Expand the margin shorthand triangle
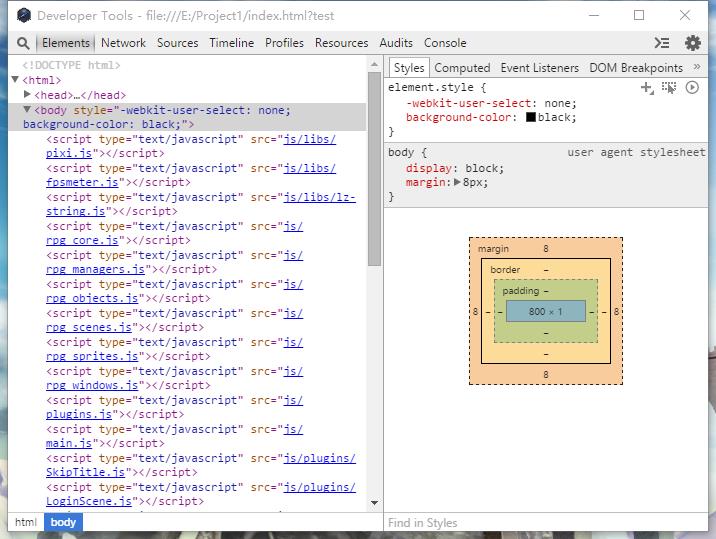This screenshot has height=539, width=716. (x=457, y=182)
